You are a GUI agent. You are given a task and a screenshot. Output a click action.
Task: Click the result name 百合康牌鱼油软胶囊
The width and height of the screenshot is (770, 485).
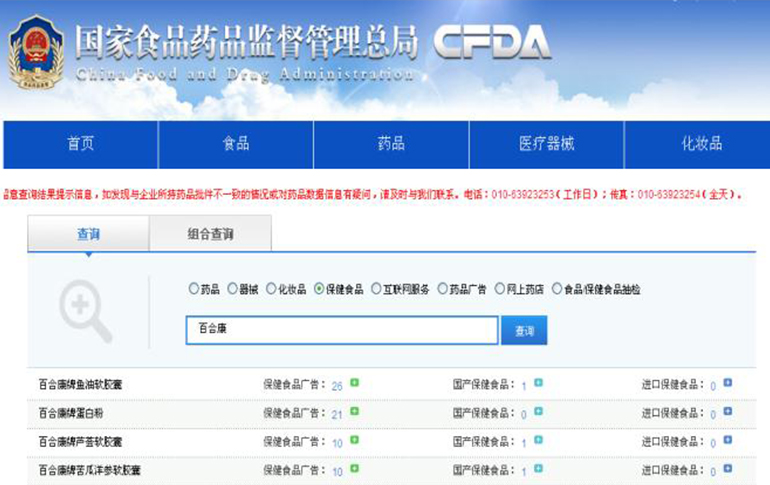click(81, 384)
